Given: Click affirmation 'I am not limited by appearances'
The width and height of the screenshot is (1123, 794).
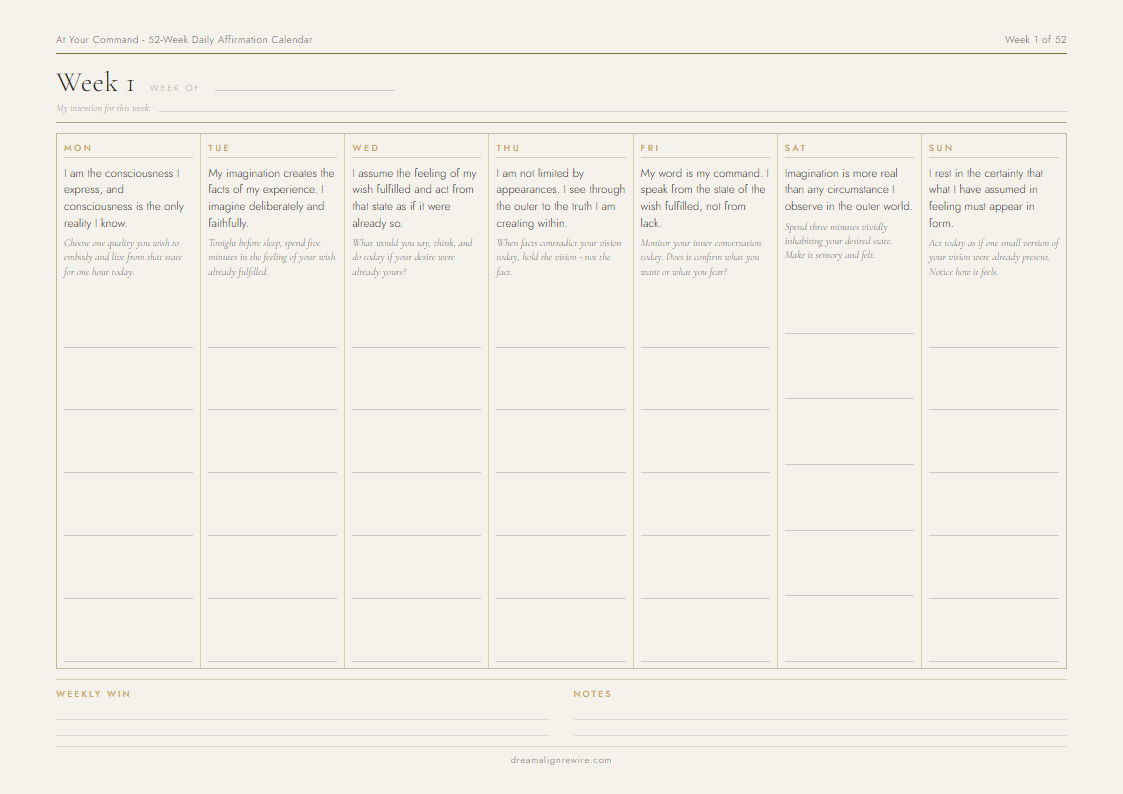Looking at the screenshot, I should 561,198.
